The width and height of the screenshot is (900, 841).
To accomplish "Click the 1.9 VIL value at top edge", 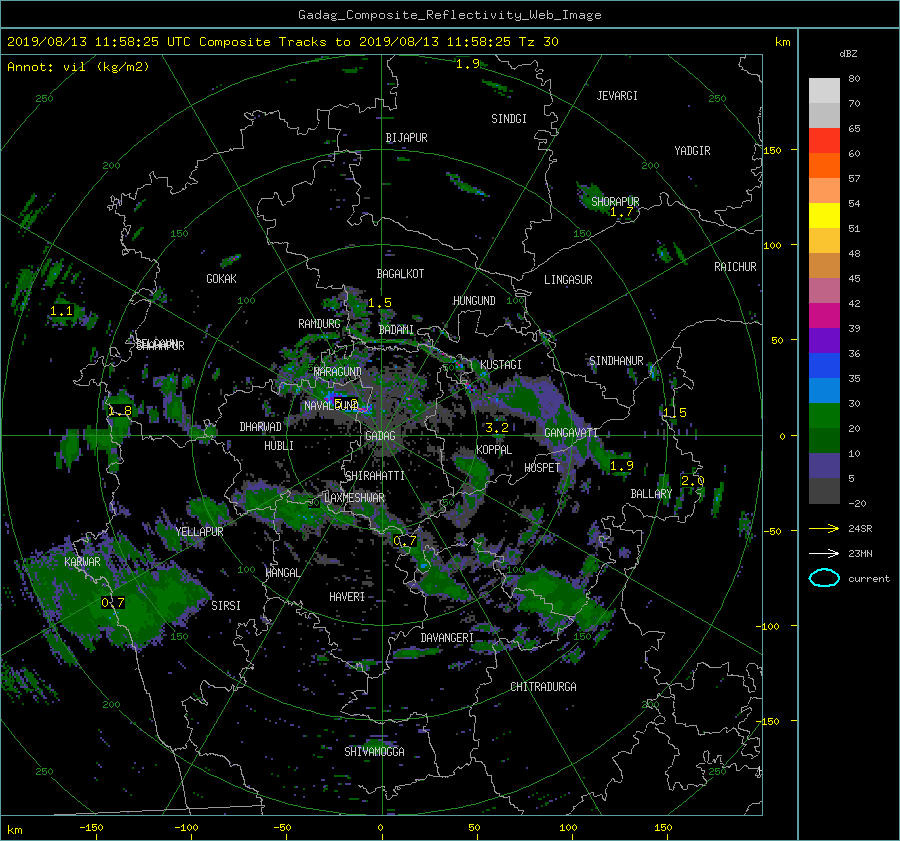I will pyautogui.click(x=468, y=64).
